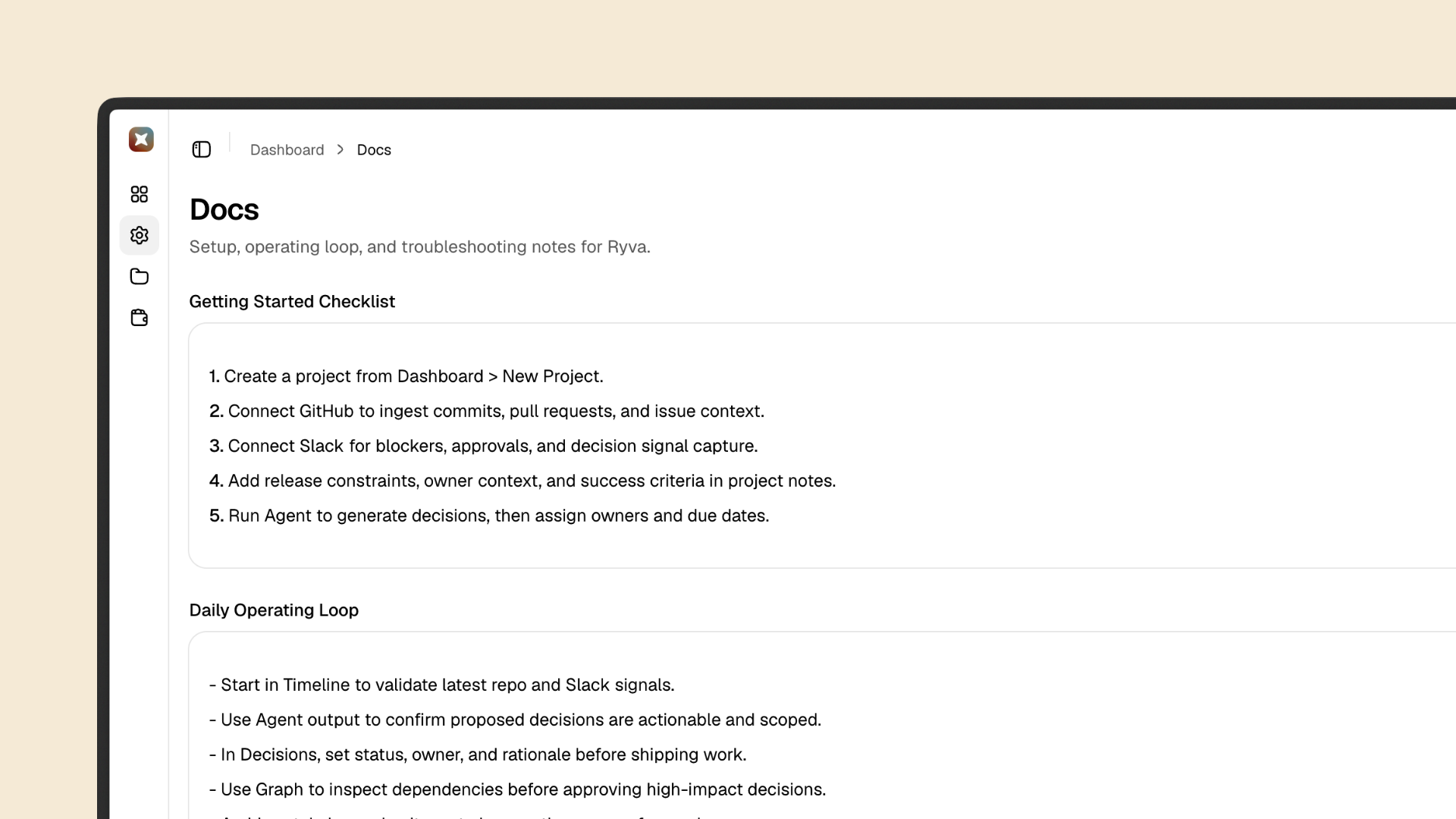Navigate back via the Dashboard breadcrumb
This screenshot has height=819, width=1456.
(x=287, y=149)
